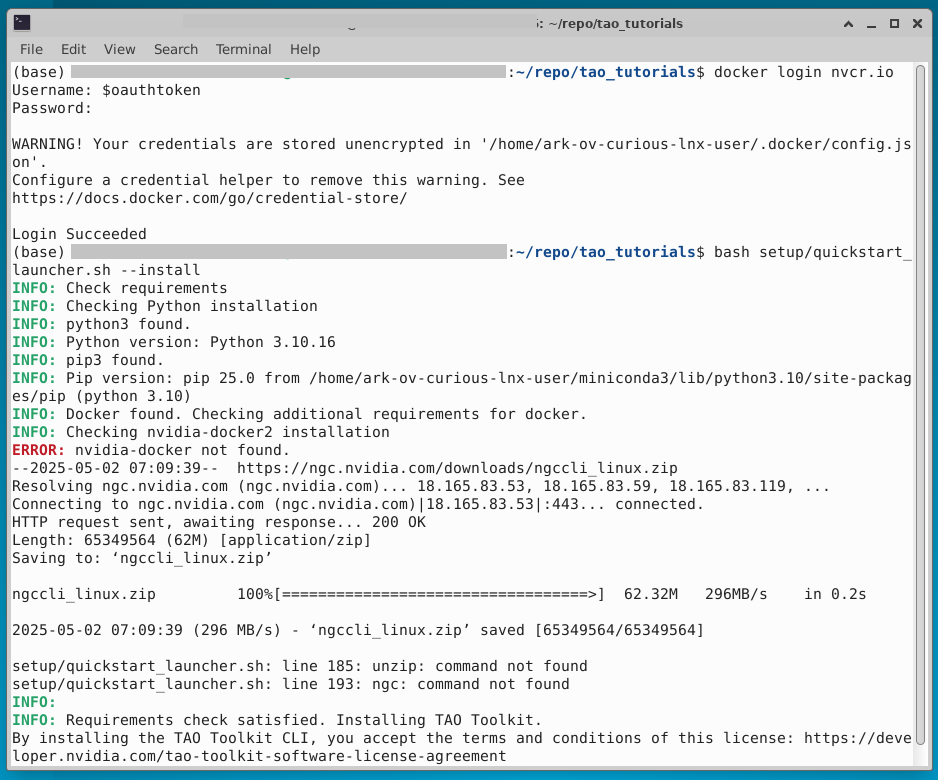Maximize the terminal window
Screen dimensions: 938x780
(894, 24)
